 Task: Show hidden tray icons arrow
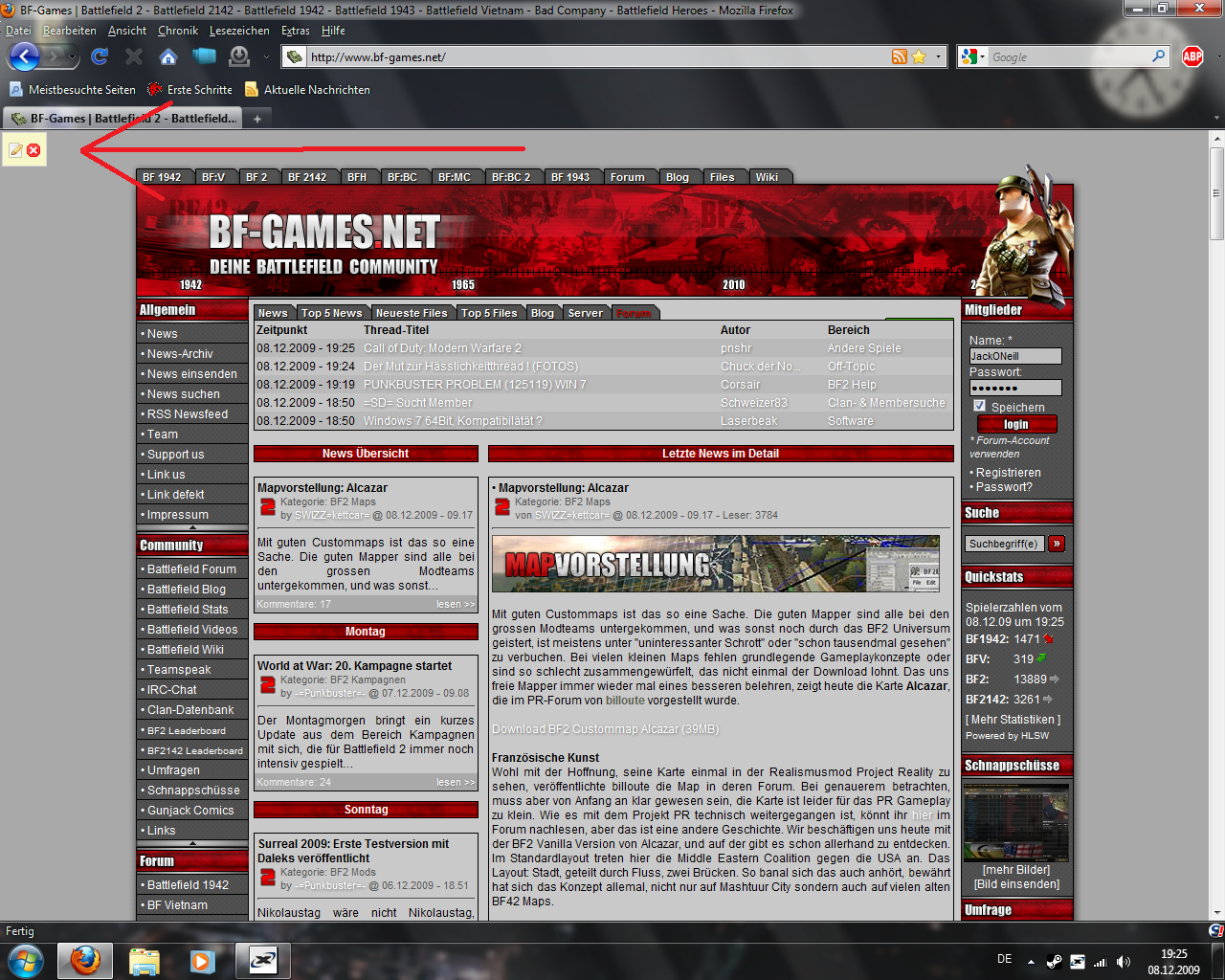tap(1031, 962)
